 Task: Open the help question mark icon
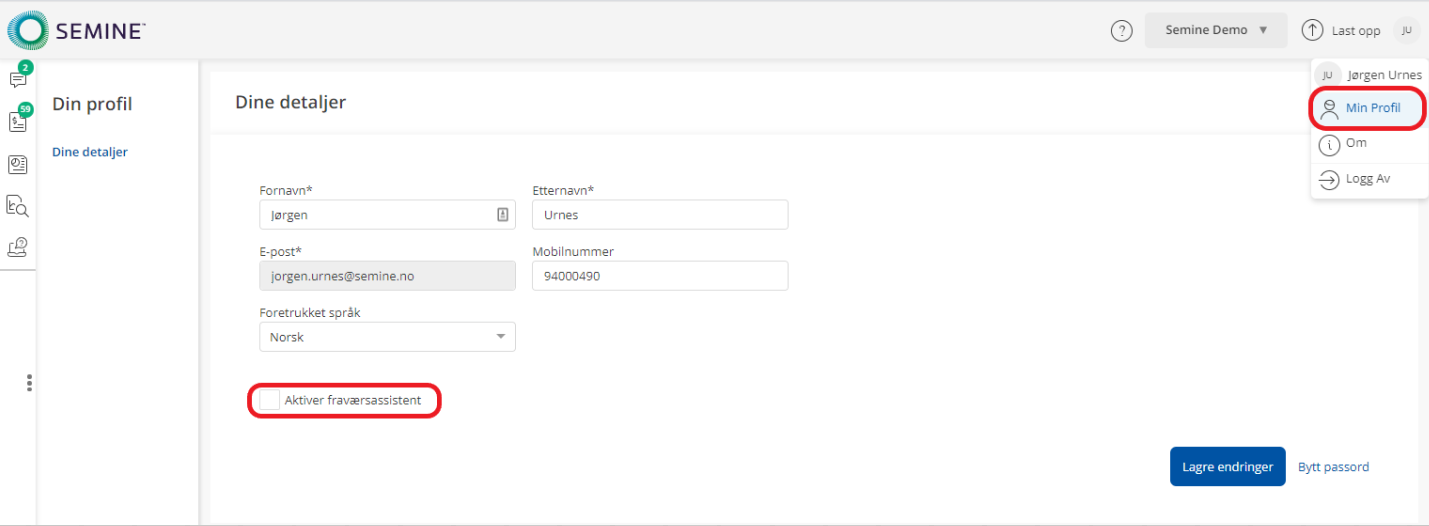(x=1122, y=31)
